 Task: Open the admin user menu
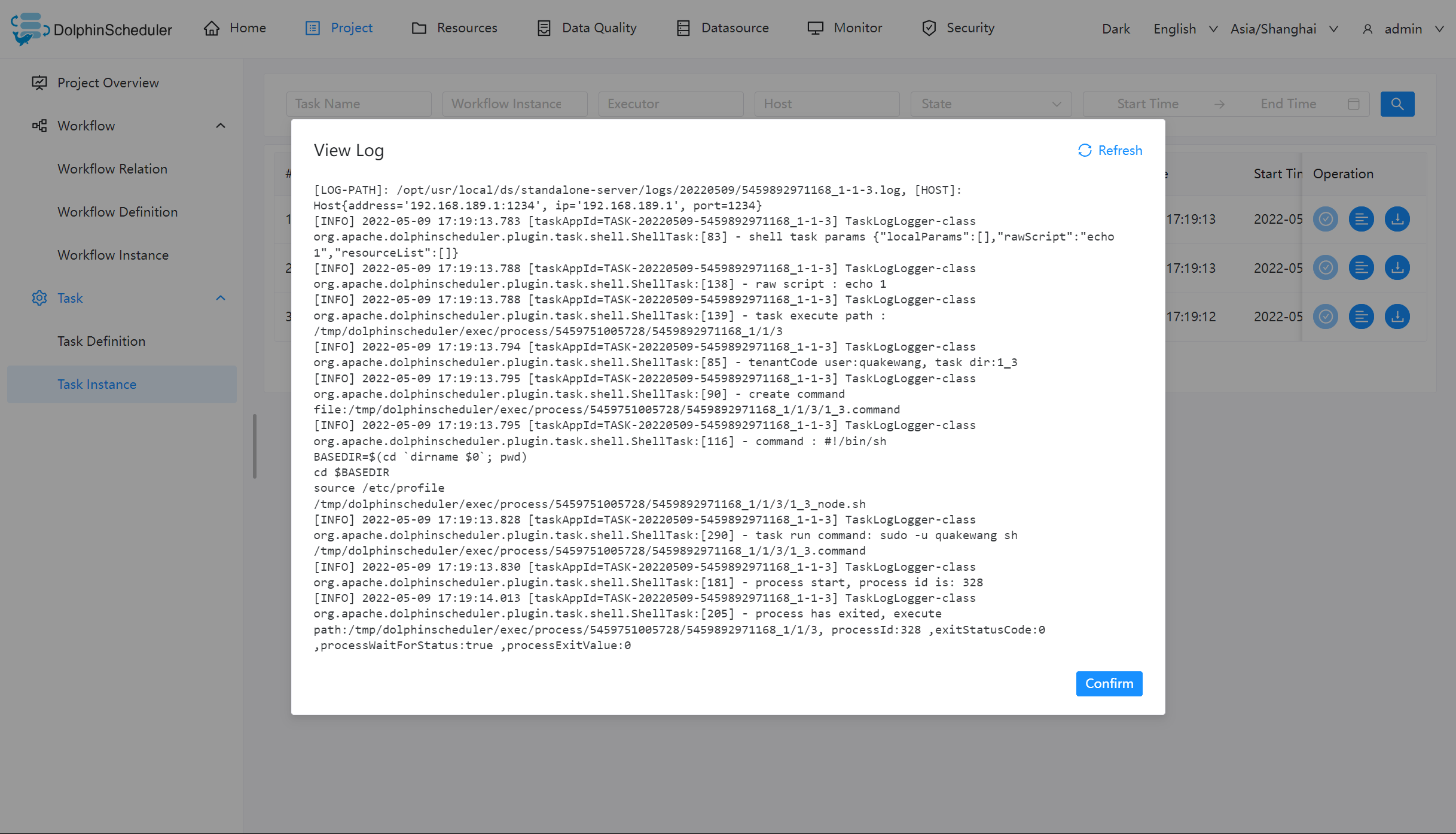[1402, 29]
